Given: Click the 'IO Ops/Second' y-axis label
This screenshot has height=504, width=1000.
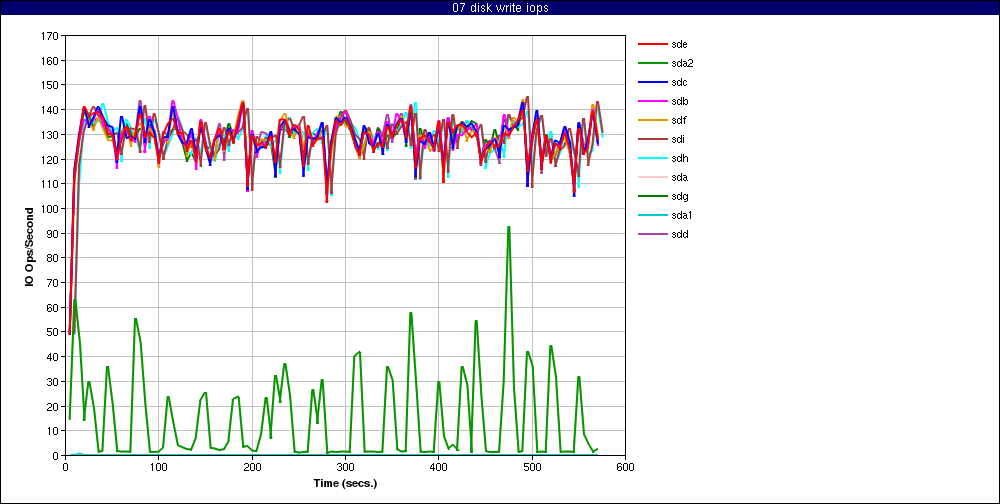Looking at the screenshot, I should (30, 246).
